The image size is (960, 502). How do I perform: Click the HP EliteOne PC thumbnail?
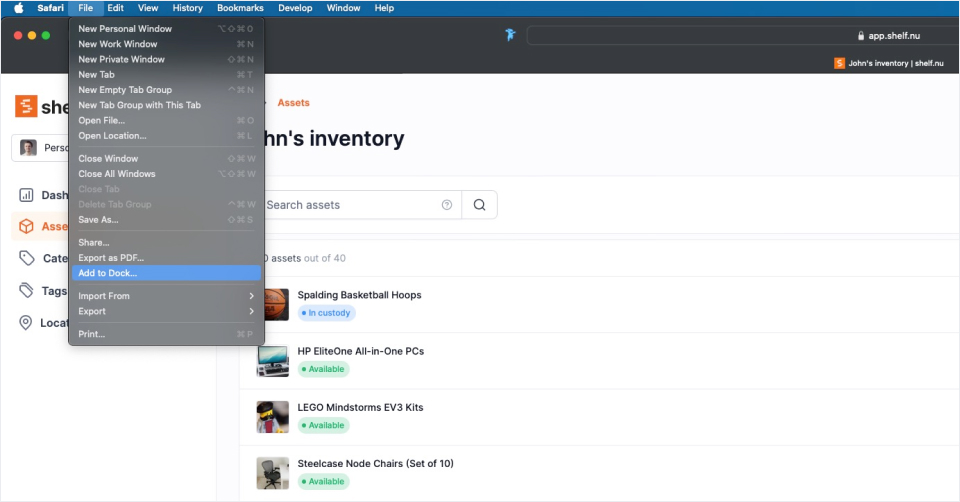pos(272,361)
